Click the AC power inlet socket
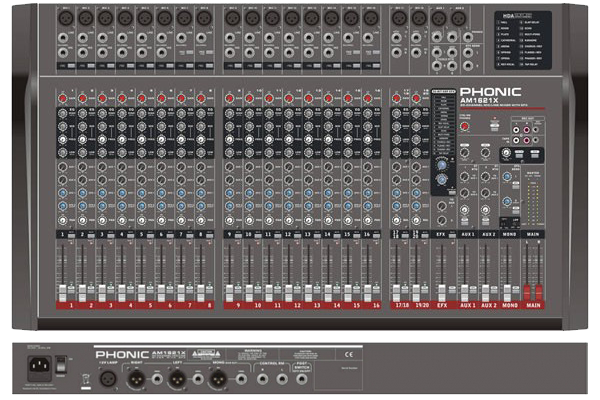 [x=38, y=367]
